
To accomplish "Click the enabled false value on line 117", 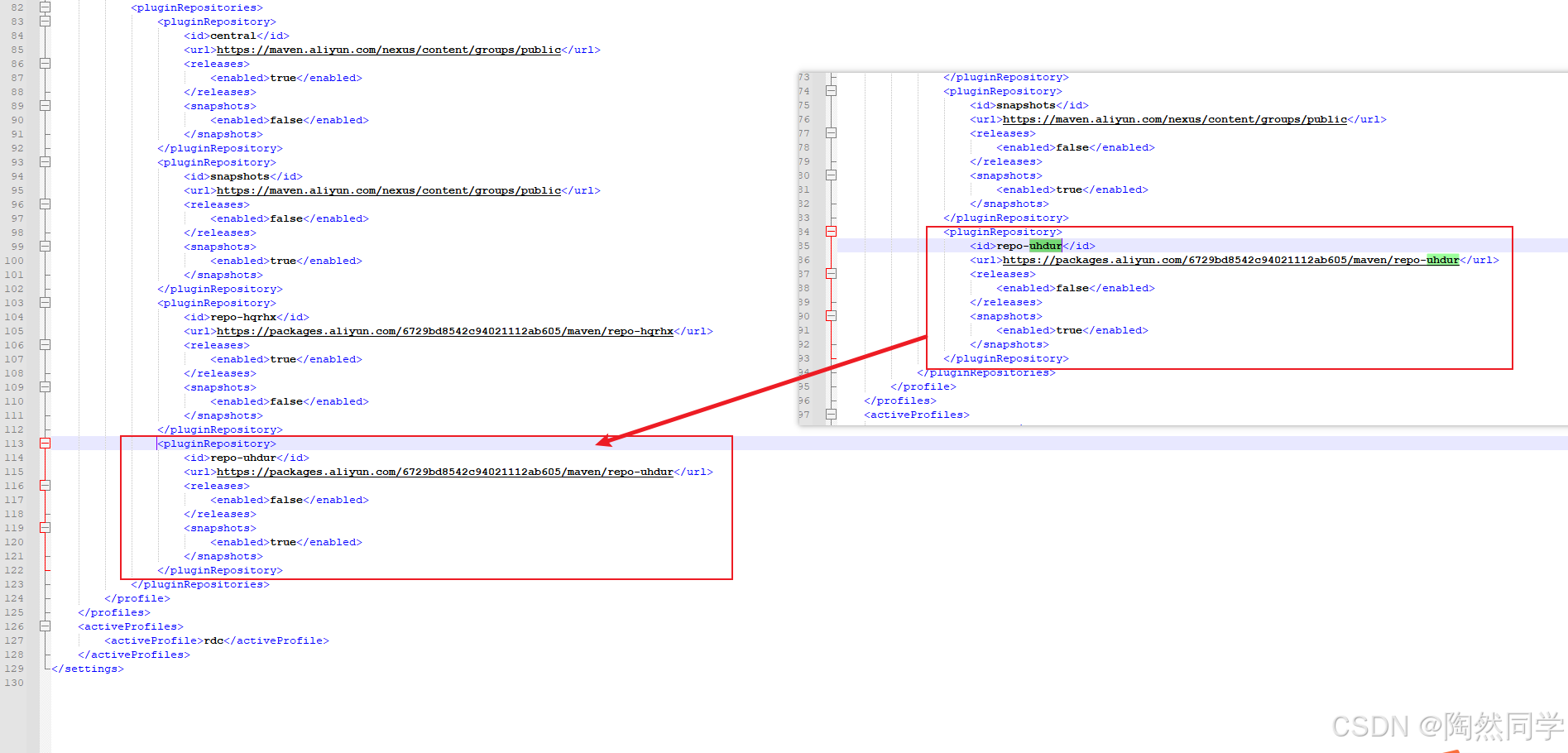I will tap(286, 500).
